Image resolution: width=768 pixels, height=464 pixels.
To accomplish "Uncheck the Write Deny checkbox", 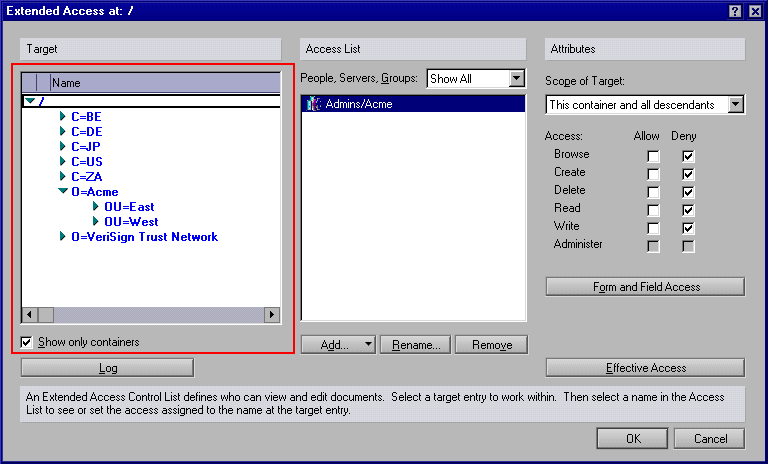I will tap(688, 228).
